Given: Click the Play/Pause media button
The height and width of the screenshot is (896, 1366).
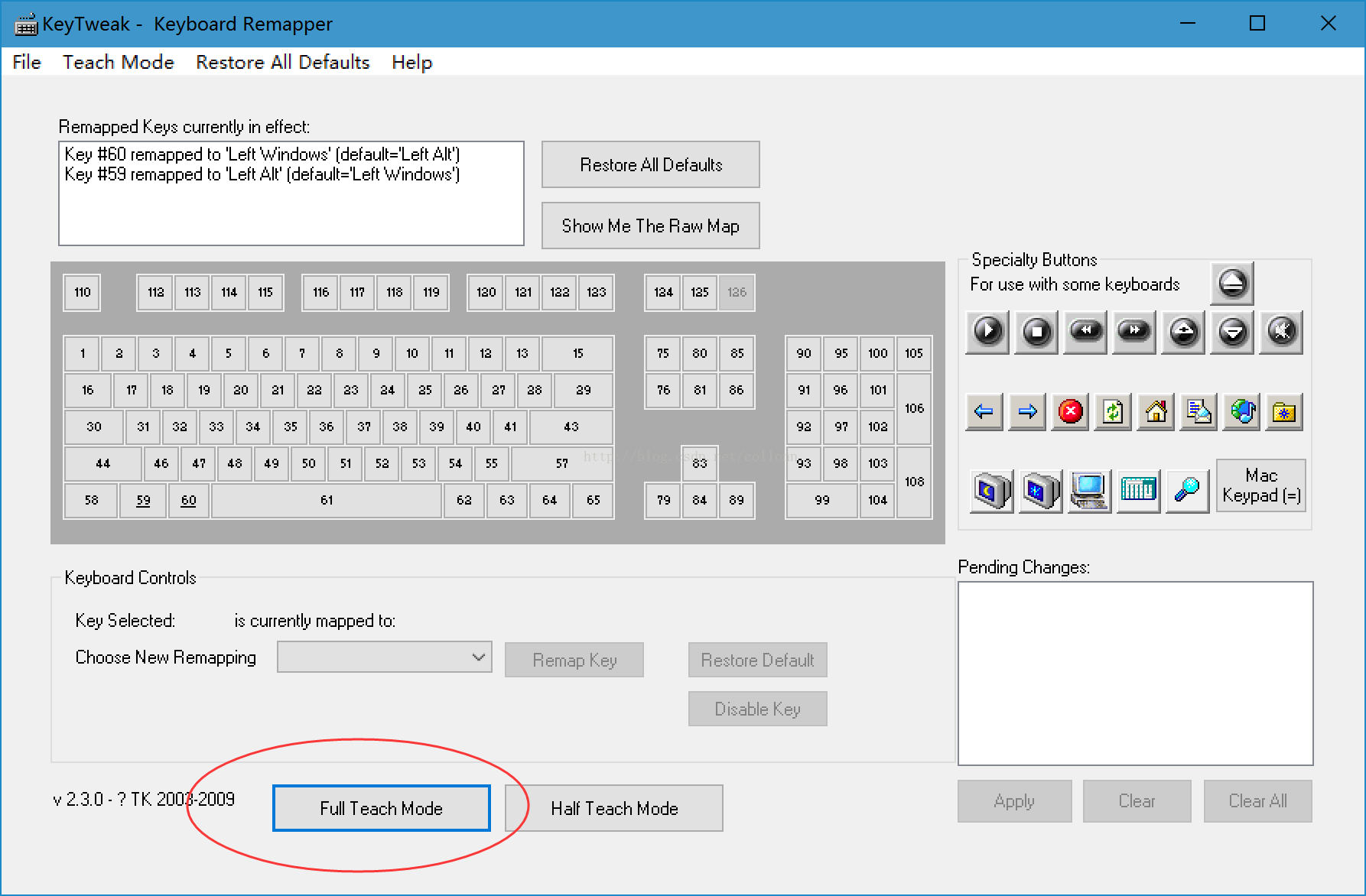Looking at the screenshot, I should (987, 332).
